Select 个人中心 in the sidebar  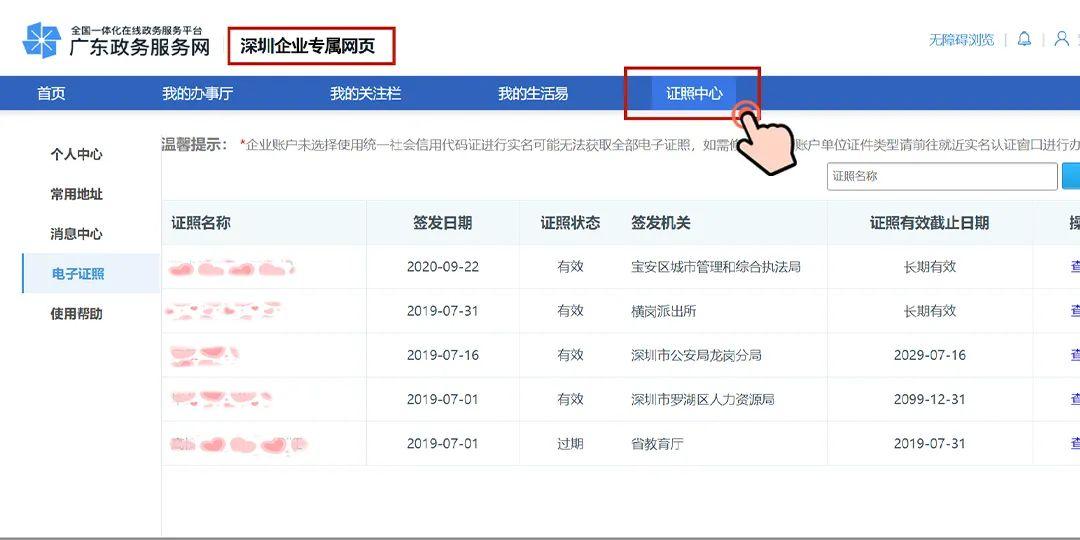click(x=77, y=154)
